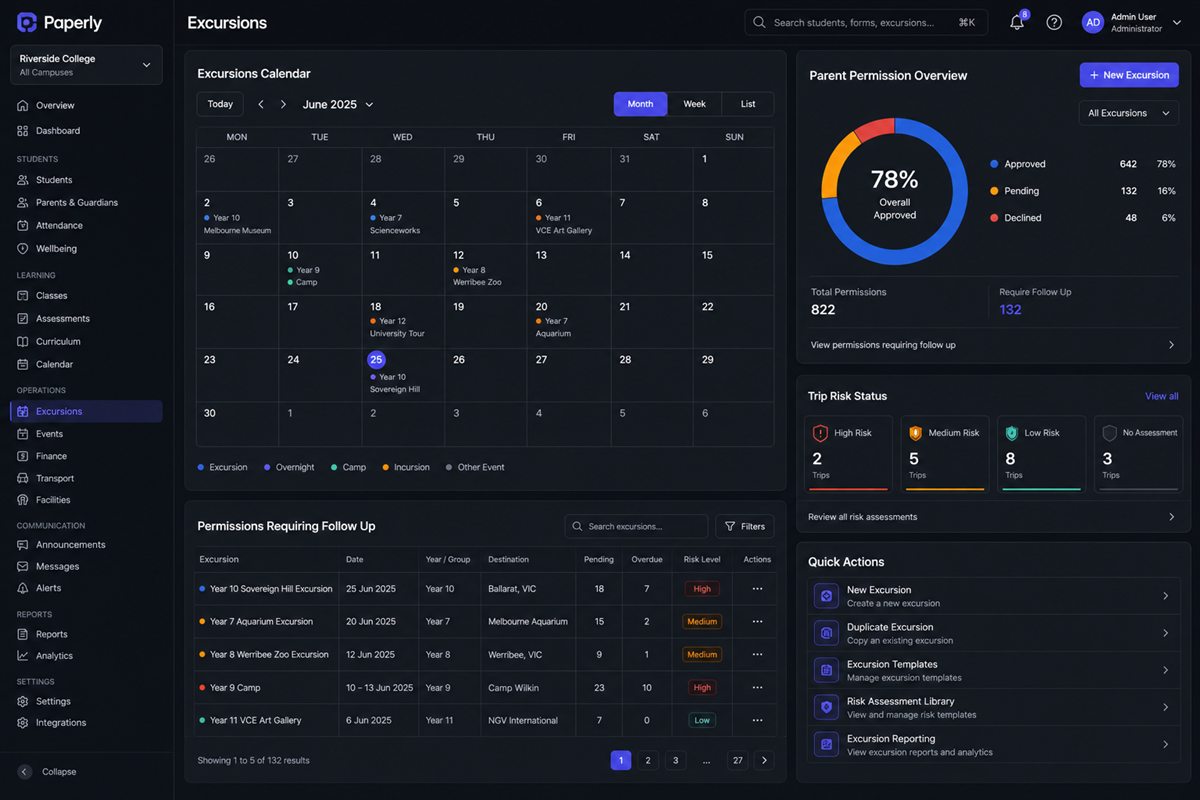Viewport: 1200px width, 800px height.
Task: Click the 132 Require Follow Up value
Action: point(1010,310)
